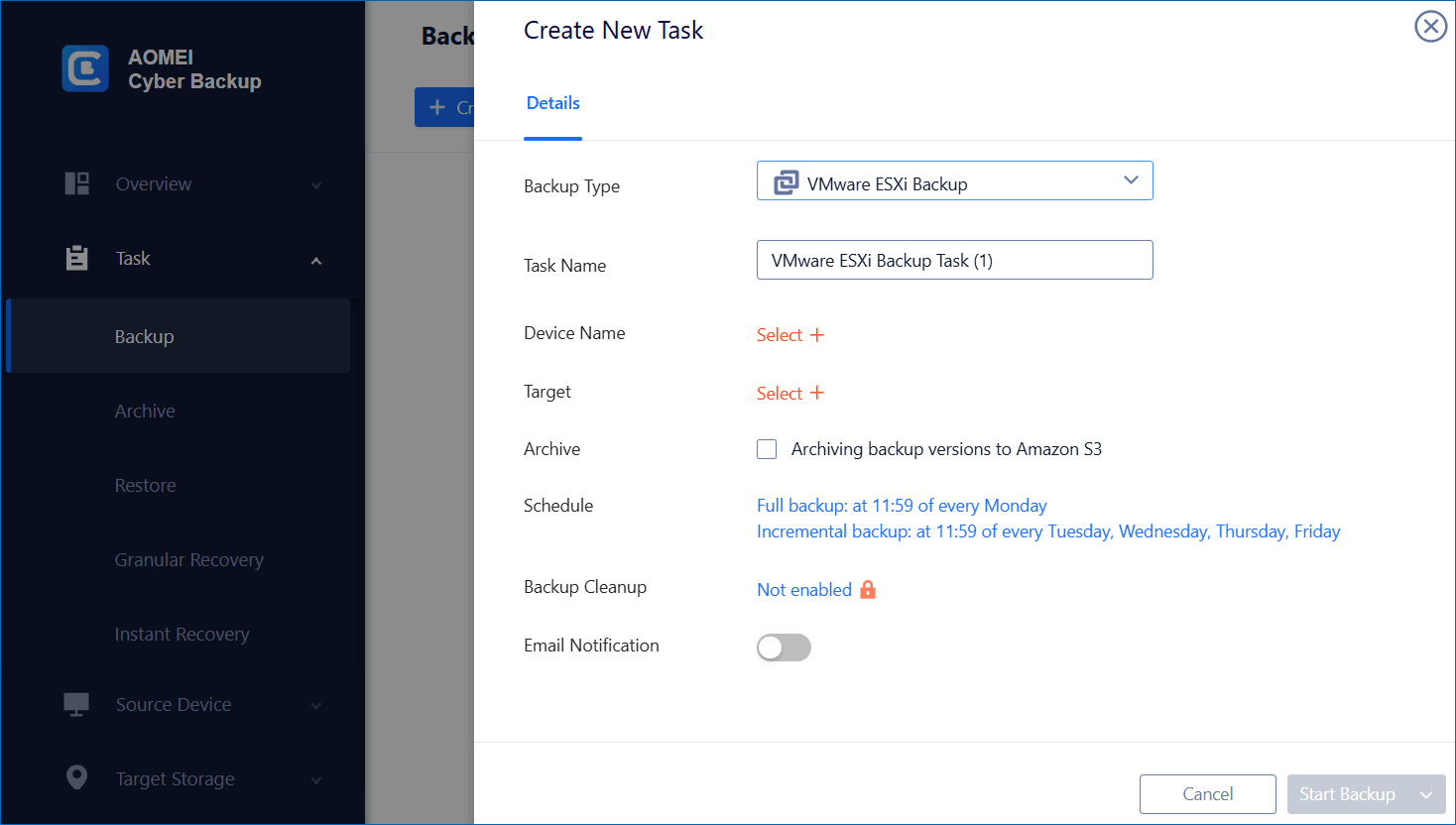Click the Backup Cleanup label

pyautogui.click(x=585, y=587)
